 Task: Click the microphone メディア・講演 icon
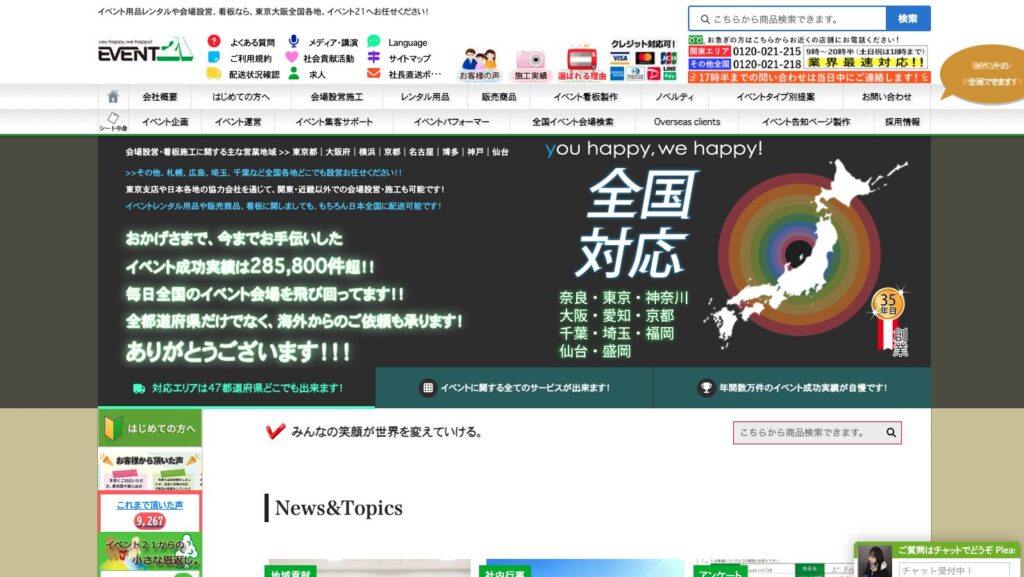294,42
